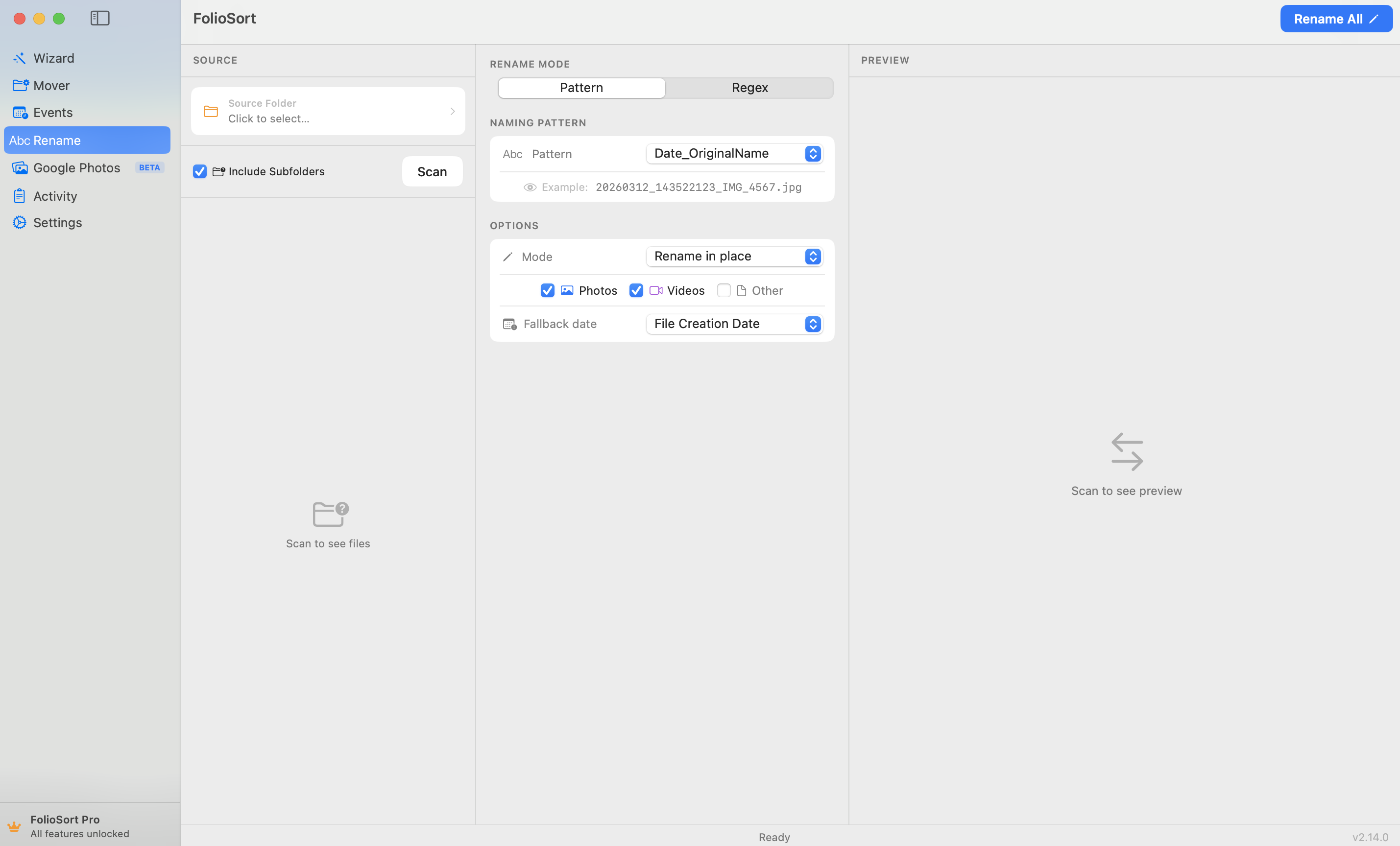Click the 'Scan to see preview' text
Viewport: 1400px width, 846px height.
coord(1126,491)
